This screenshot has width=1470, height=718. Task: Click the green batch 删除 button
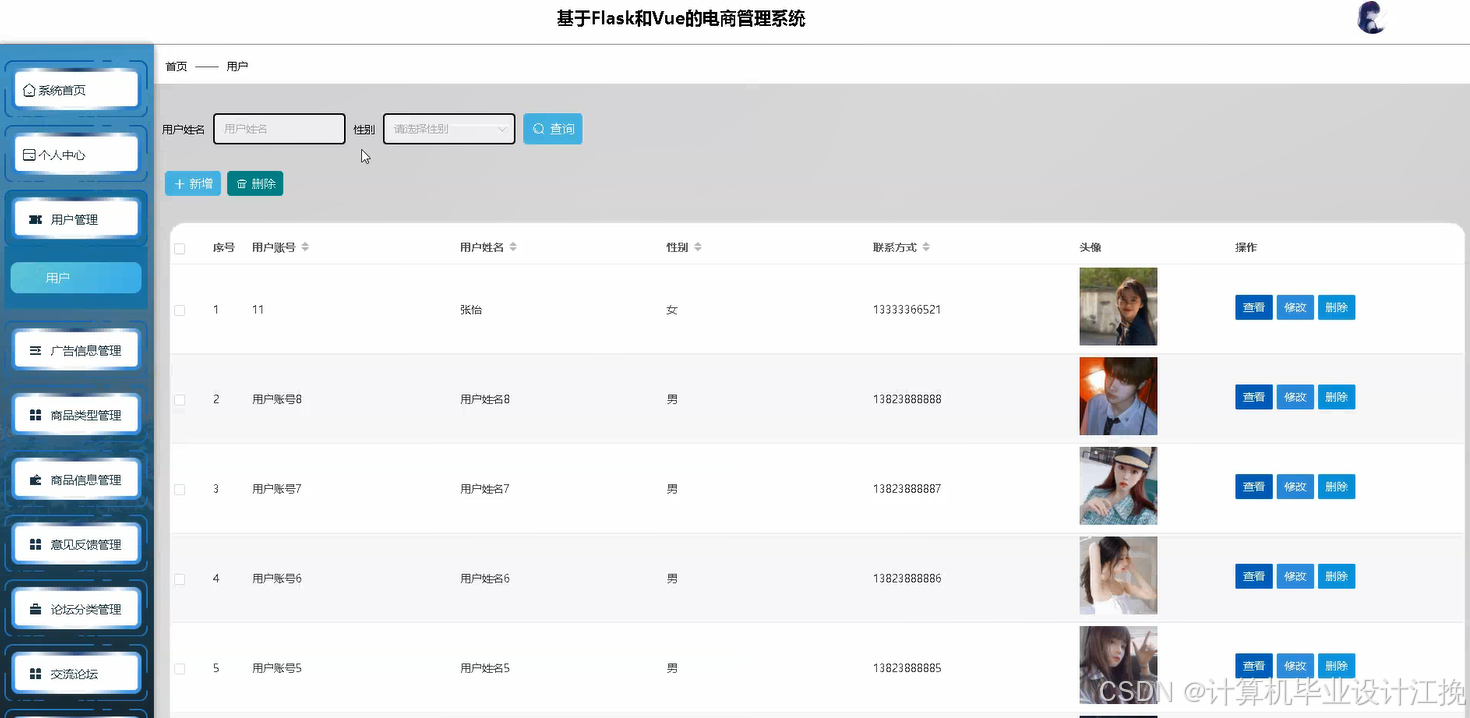pos(255,184)
